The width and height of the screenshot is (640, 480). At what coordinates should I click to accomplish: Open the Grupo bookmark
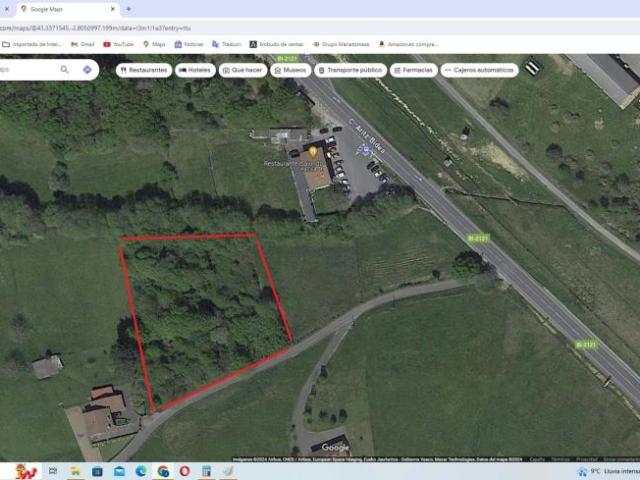(x=341, y=44)
